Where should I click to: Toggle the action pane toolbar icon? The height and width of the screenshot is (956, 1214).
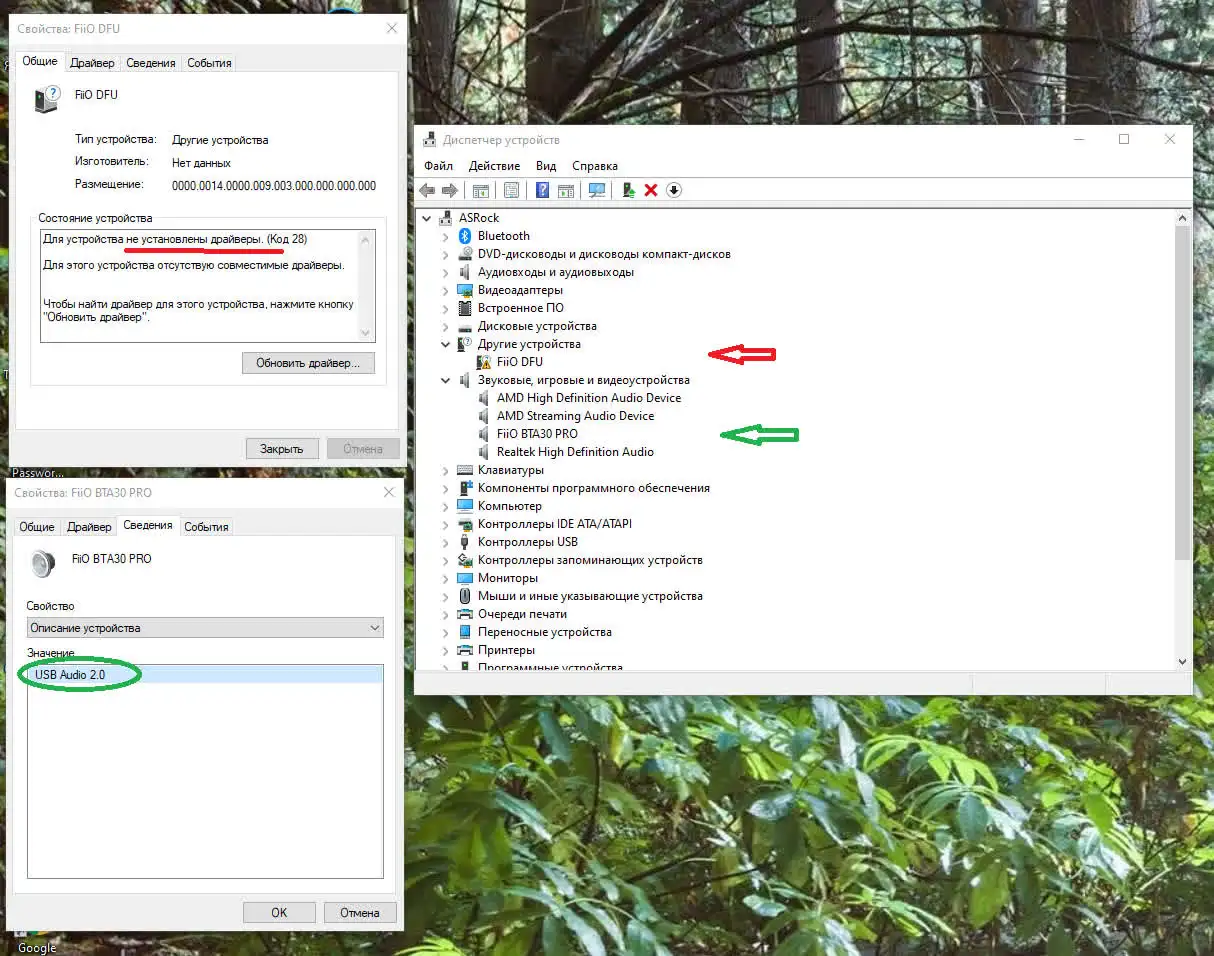(565, 190)
